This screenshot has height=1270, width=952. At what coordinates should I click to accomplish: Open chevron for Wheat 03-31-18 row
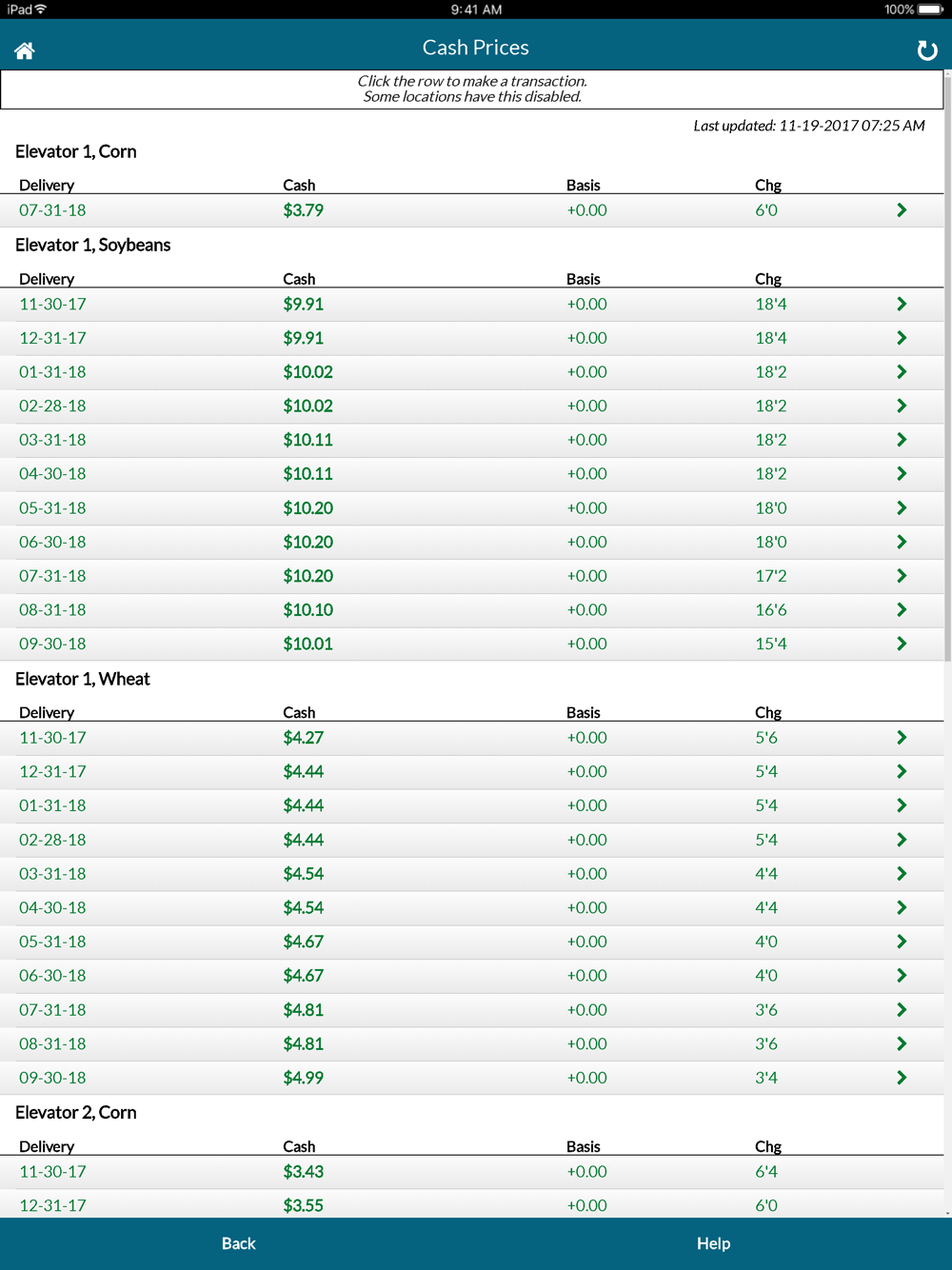902,874
